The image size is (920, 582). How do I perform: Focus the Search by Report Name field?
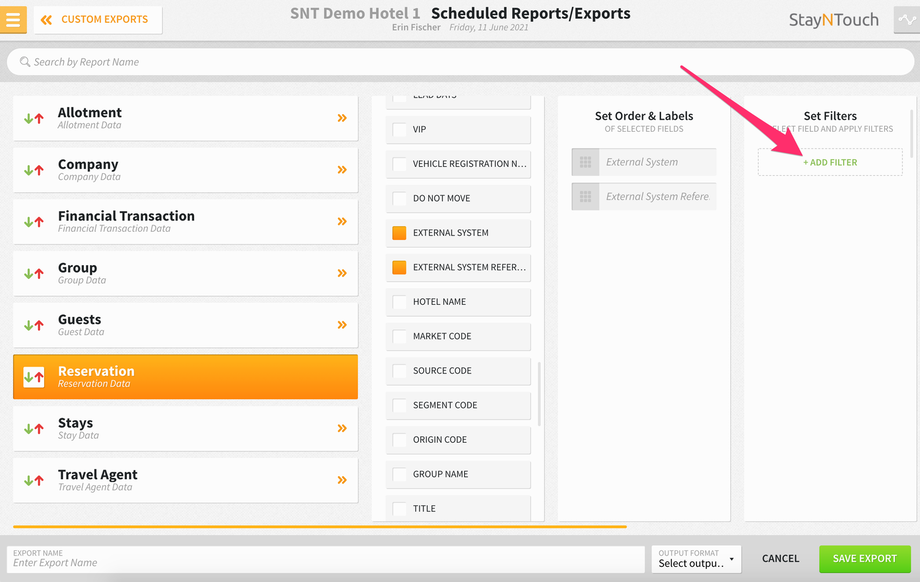(460, 62)
